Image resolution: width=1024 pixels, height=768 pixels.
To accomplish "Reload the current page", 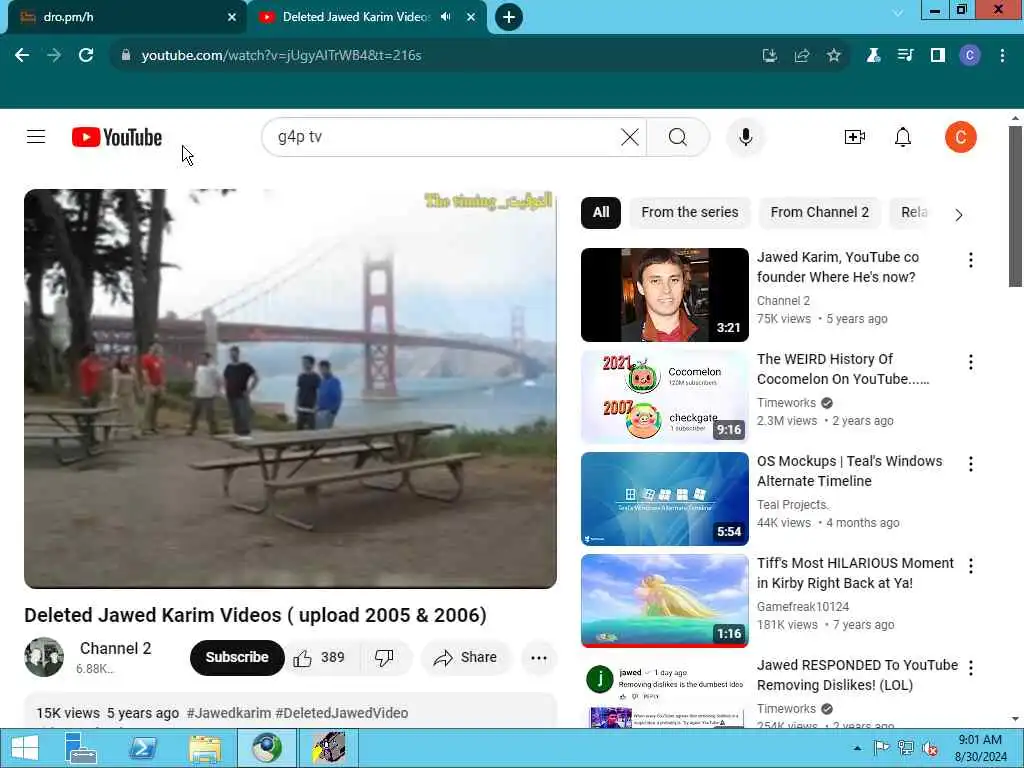I will pos(86,56).
